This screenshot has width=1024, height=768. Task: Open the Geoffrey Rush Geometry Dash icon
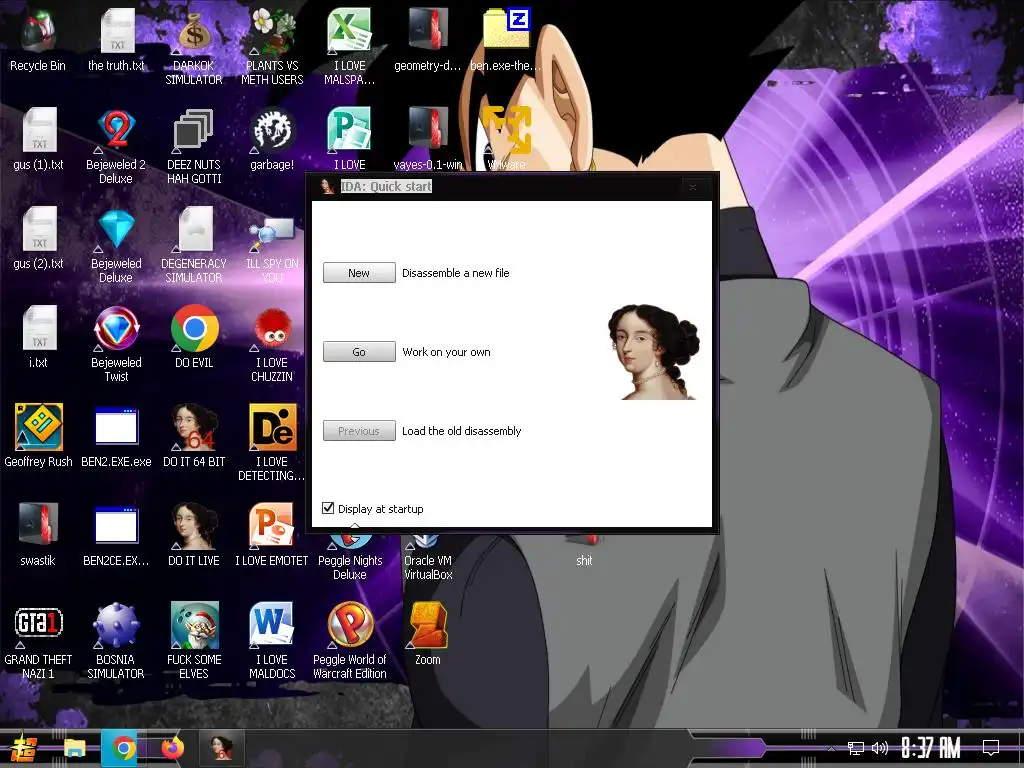coord(39,427)
